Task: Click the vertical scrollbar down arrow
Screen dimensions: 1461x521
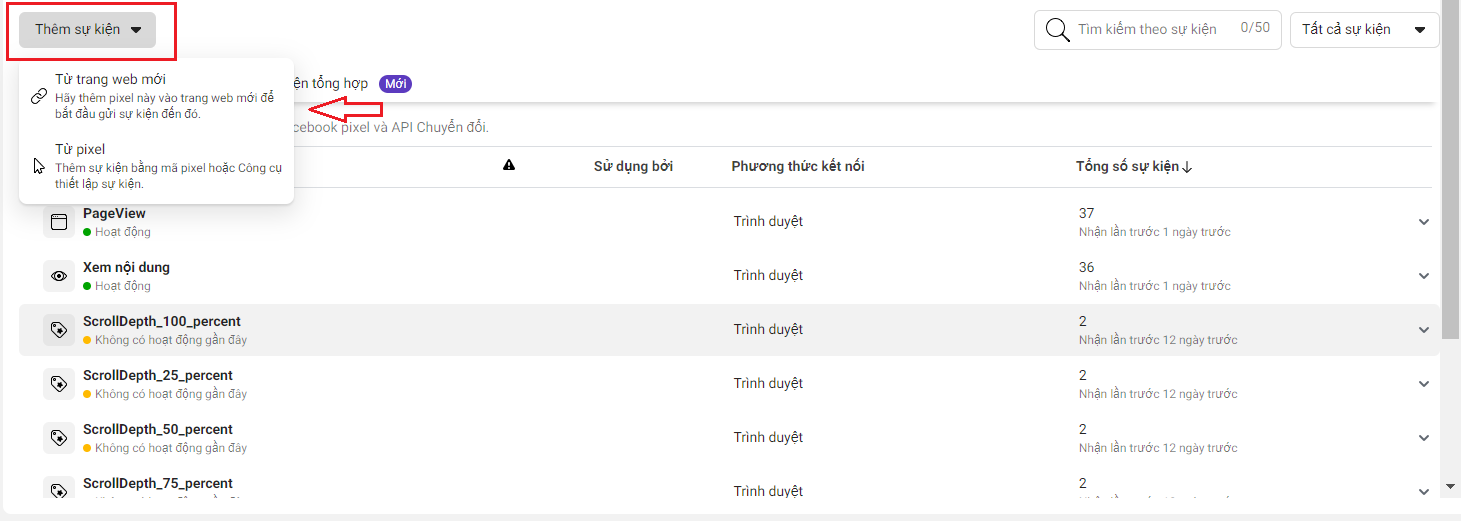Action: pyautogui.click(x=1451, y=487)
